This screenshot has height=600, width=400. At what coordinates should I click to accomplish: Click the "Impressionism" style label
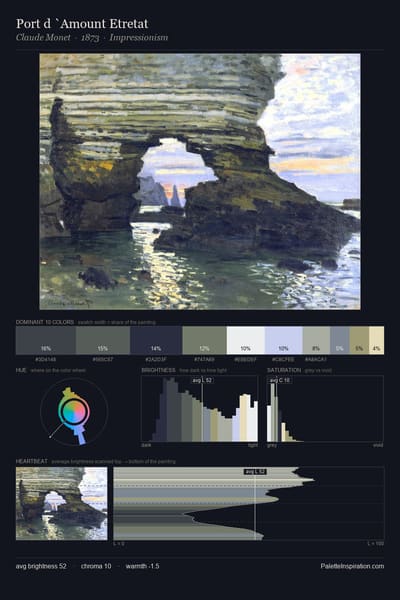point(139,38)
